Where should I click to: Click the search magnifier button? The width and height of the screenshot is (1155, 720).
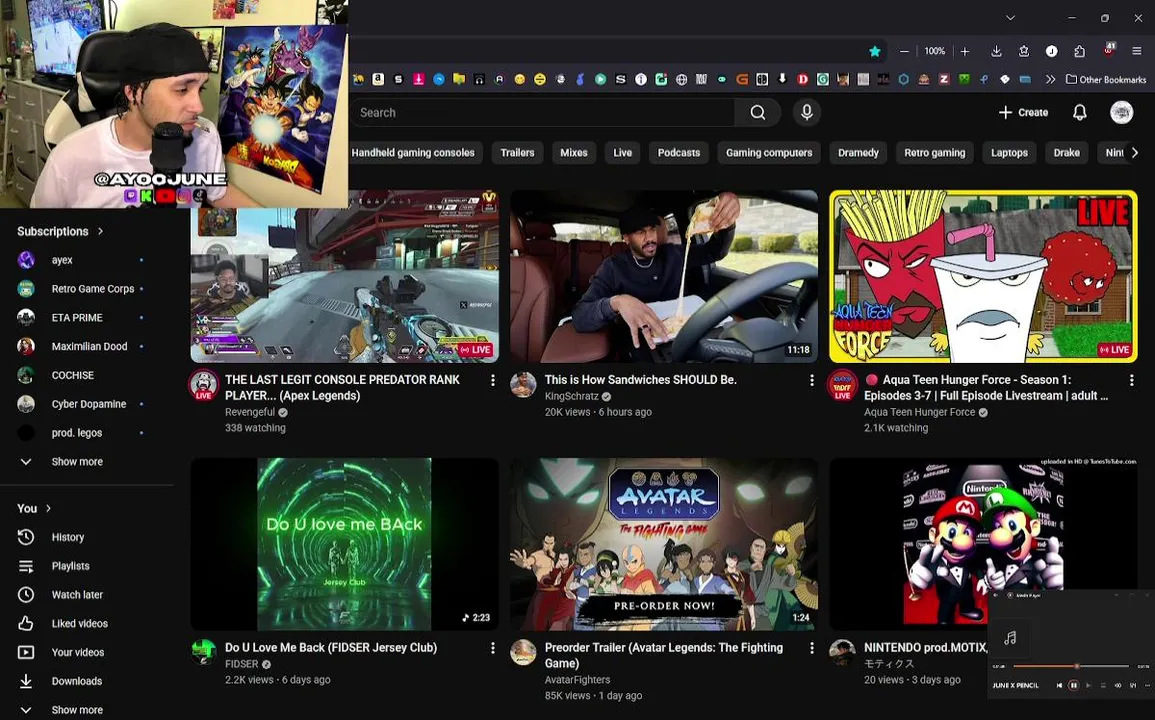click(x=757, y=112)
